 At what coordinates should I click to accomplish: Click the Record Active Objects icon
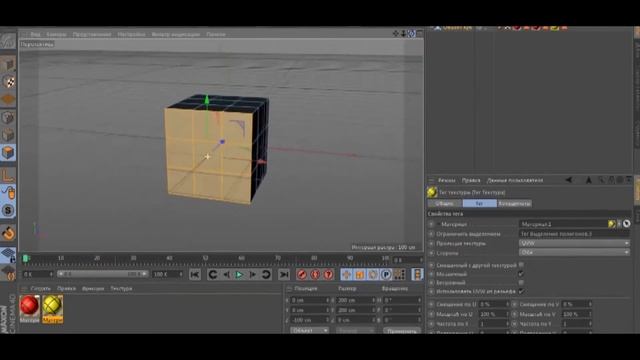click(x=302, y=275)
